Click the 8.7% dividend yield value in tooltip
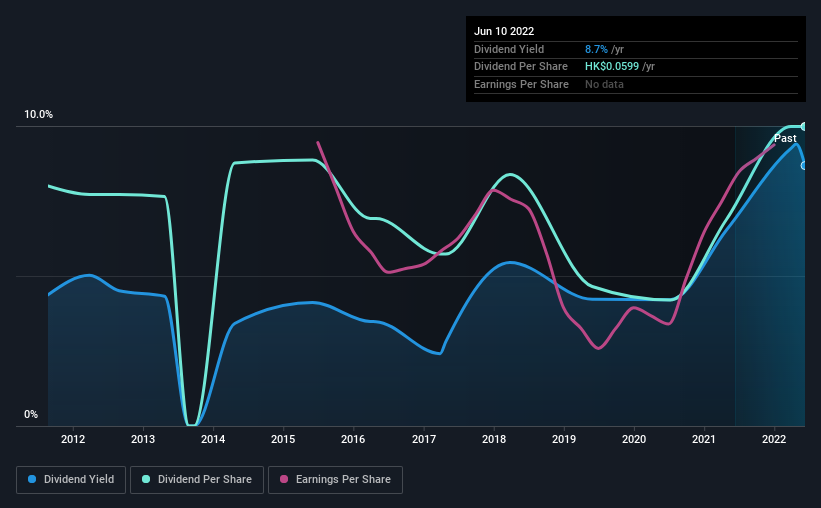Viewport: 821px width, 508px height. [x=596, y=49]
